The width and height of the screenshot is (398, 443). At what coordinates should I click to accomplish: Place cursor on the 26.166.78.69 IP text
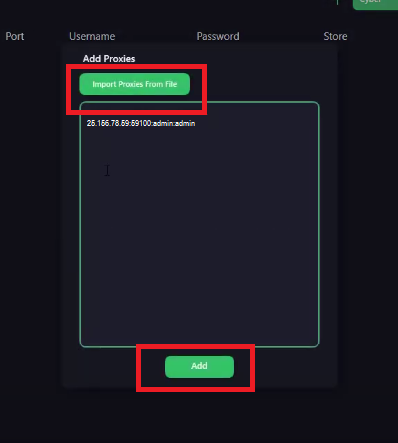coord(108,123)
